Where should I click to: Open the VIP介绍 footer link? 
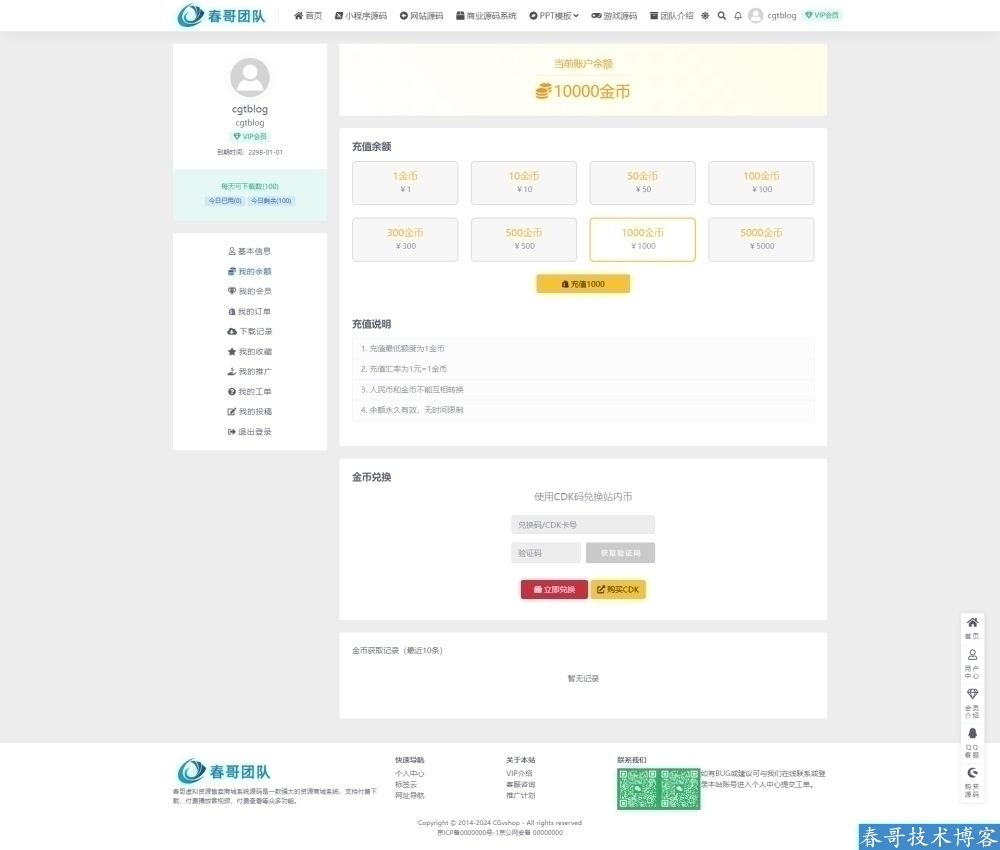519,773
